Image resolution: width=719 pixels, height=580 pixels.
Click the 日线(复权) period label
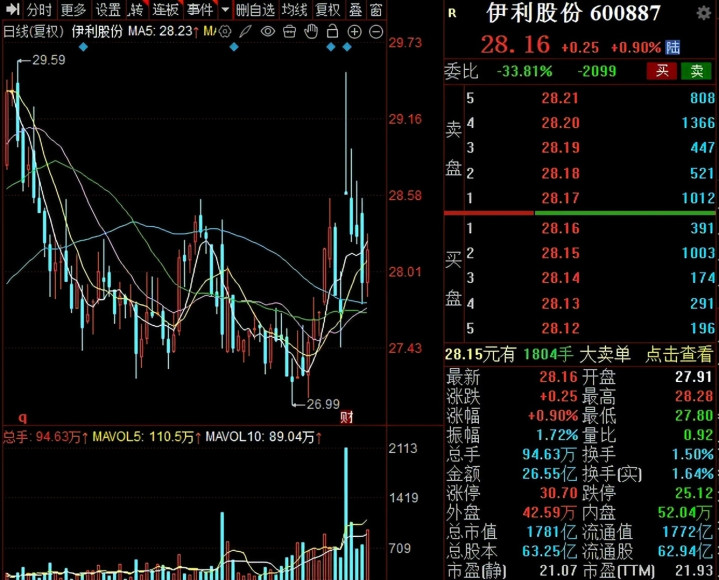(33, 31)
